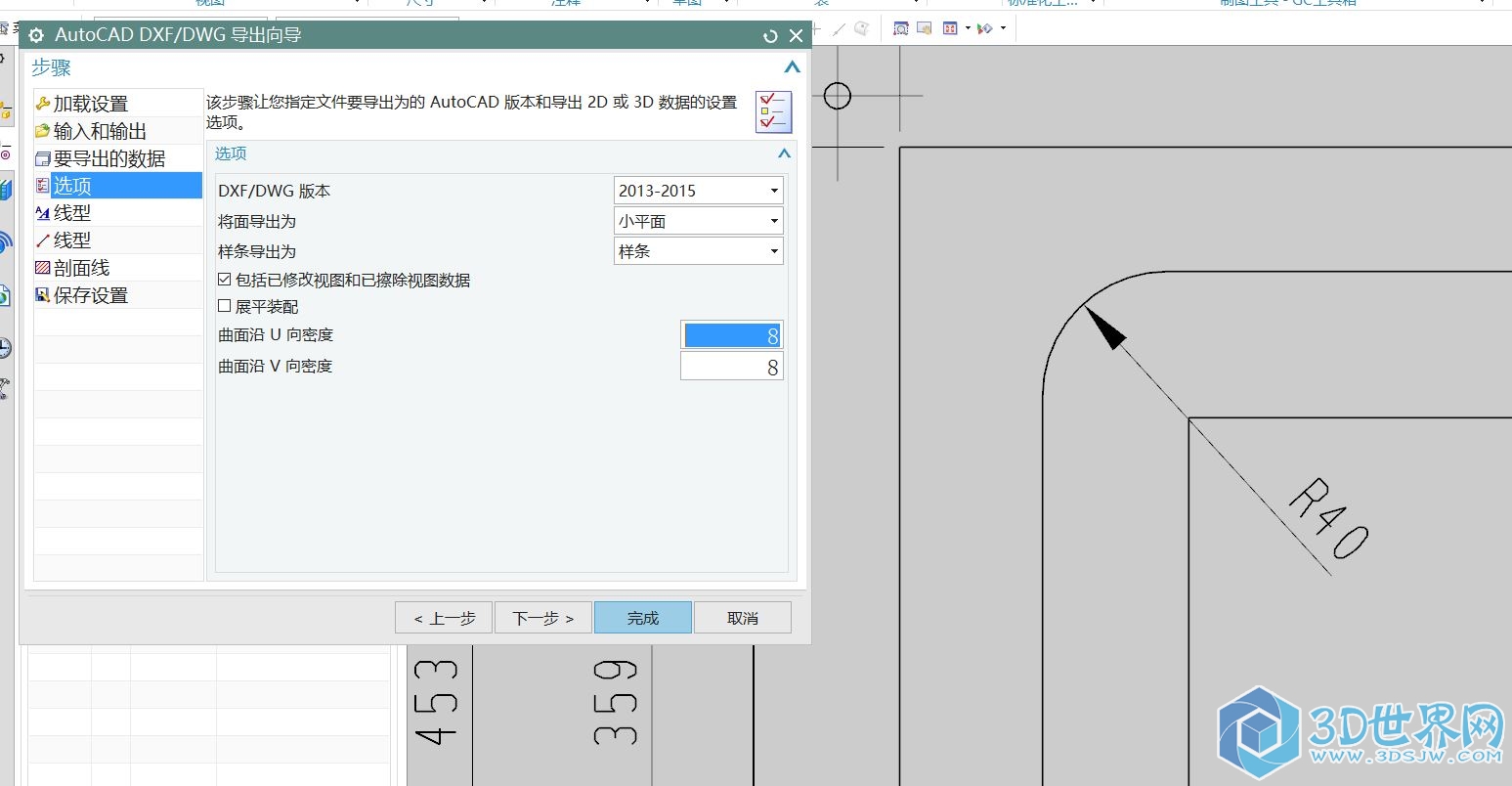Click the hatch pattern icon beside 剖面线
1512x786 pixels.
42,268
